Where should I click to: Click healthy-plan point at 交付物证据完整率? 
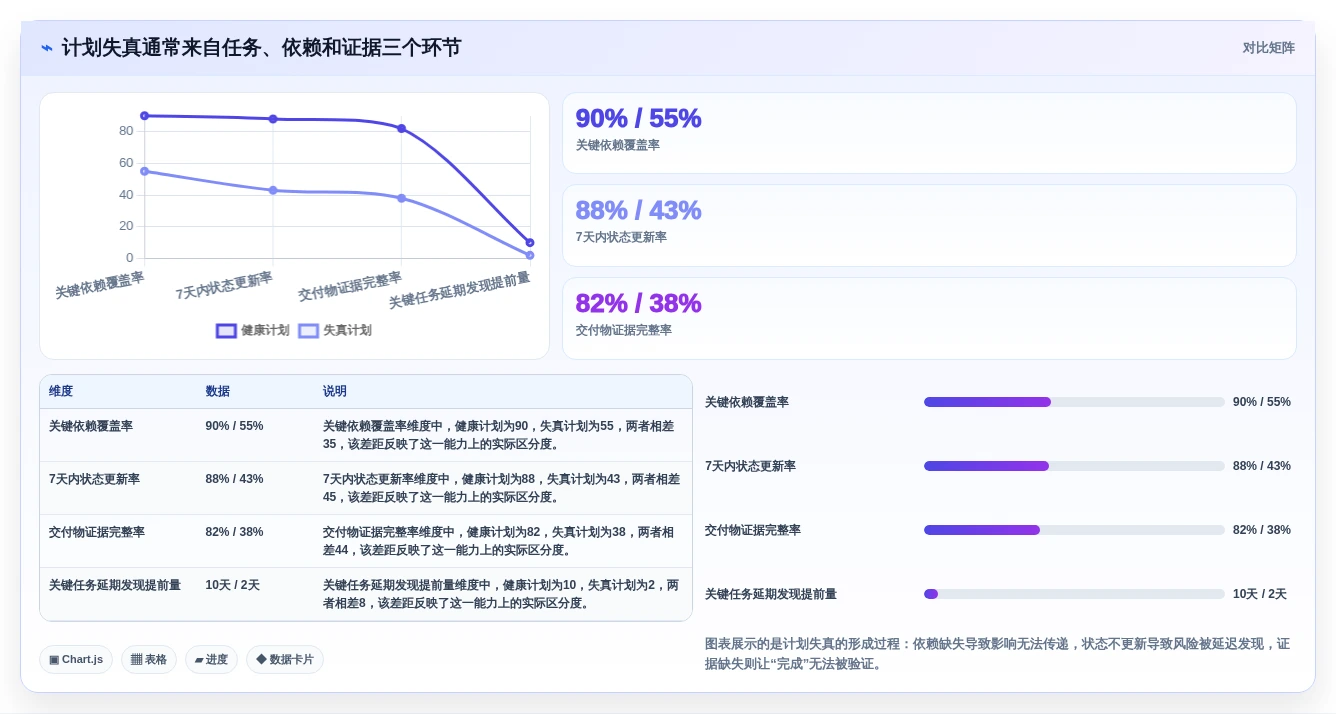click(401, 128)
